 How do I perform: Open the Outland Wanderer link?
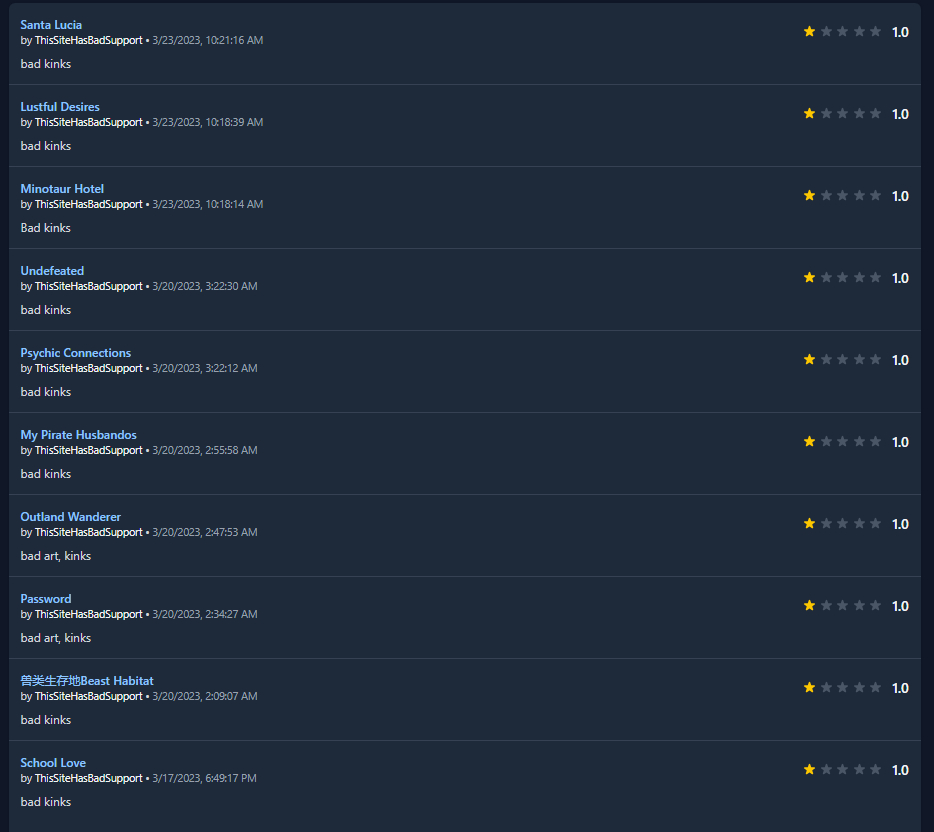pos(71,517)
